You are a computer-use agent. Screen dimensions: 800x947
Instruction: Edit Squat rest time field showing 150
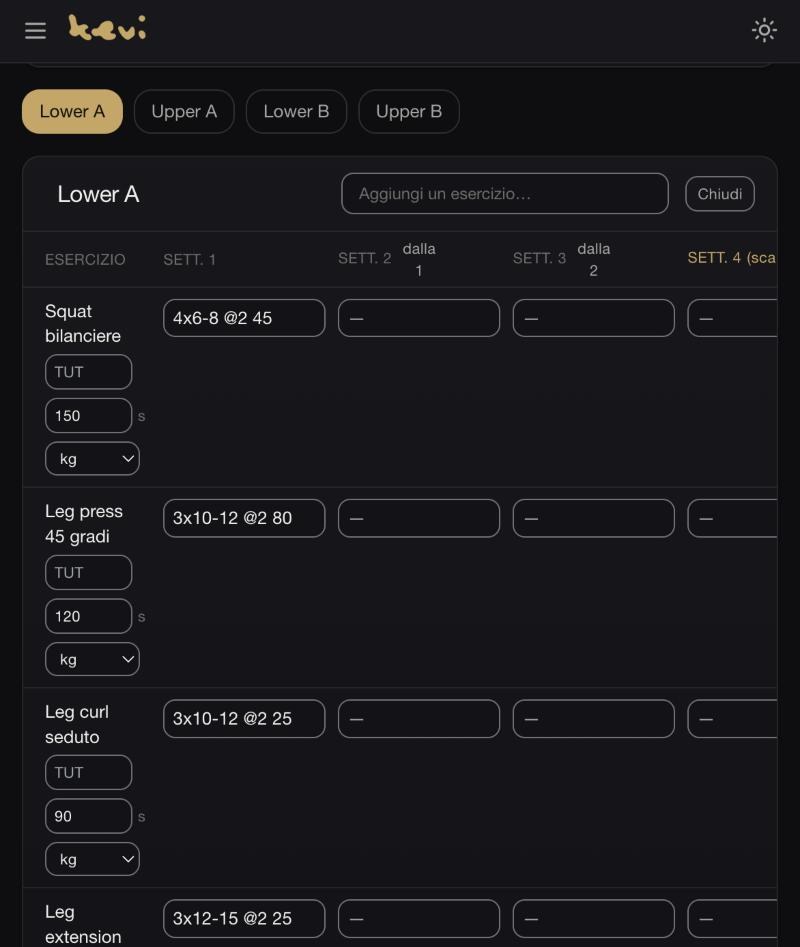pyautogui.click(x=88, y=416)
